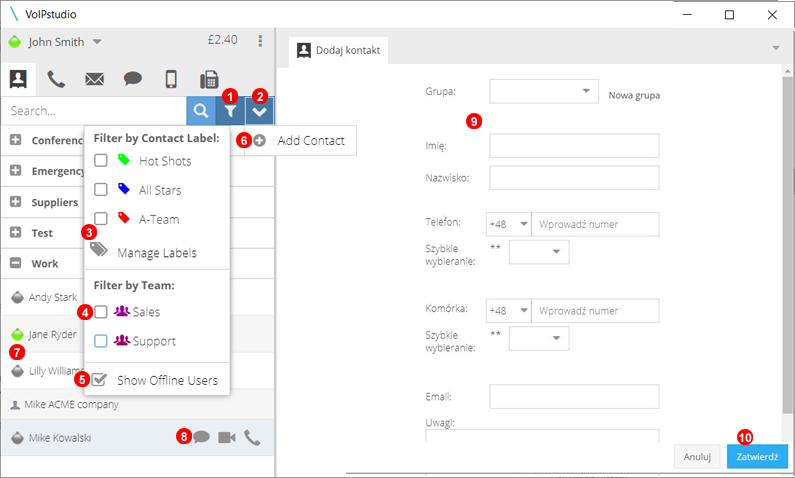This screenshot has width=795, height=478.
Task: Click the VoIPstudio app logo
Action: 14,14
